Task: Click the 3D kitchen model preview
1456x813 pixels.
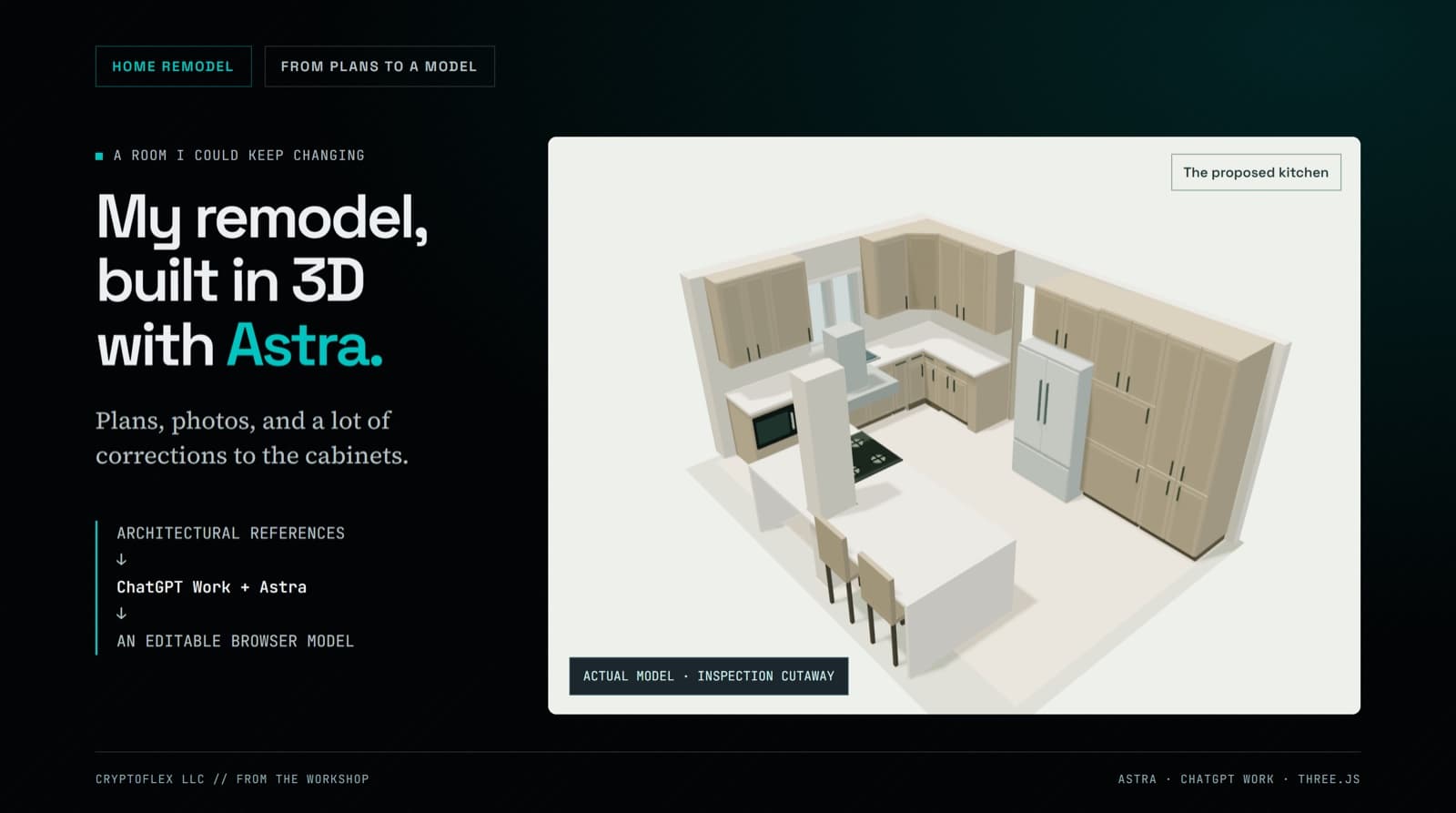Action: 954,425
